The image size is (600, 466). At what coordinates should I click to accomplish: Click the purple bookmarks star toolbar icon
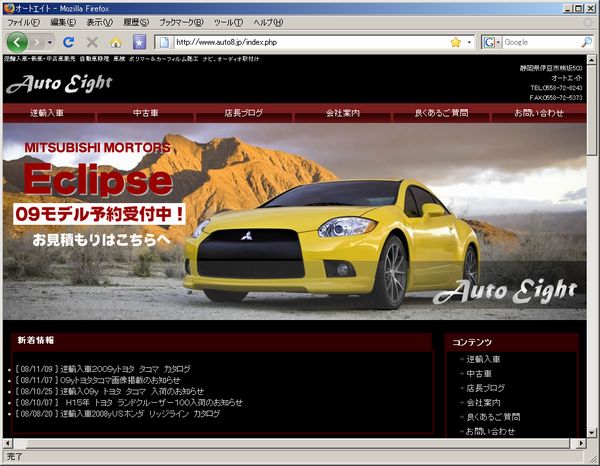click(x=139, y=42)
